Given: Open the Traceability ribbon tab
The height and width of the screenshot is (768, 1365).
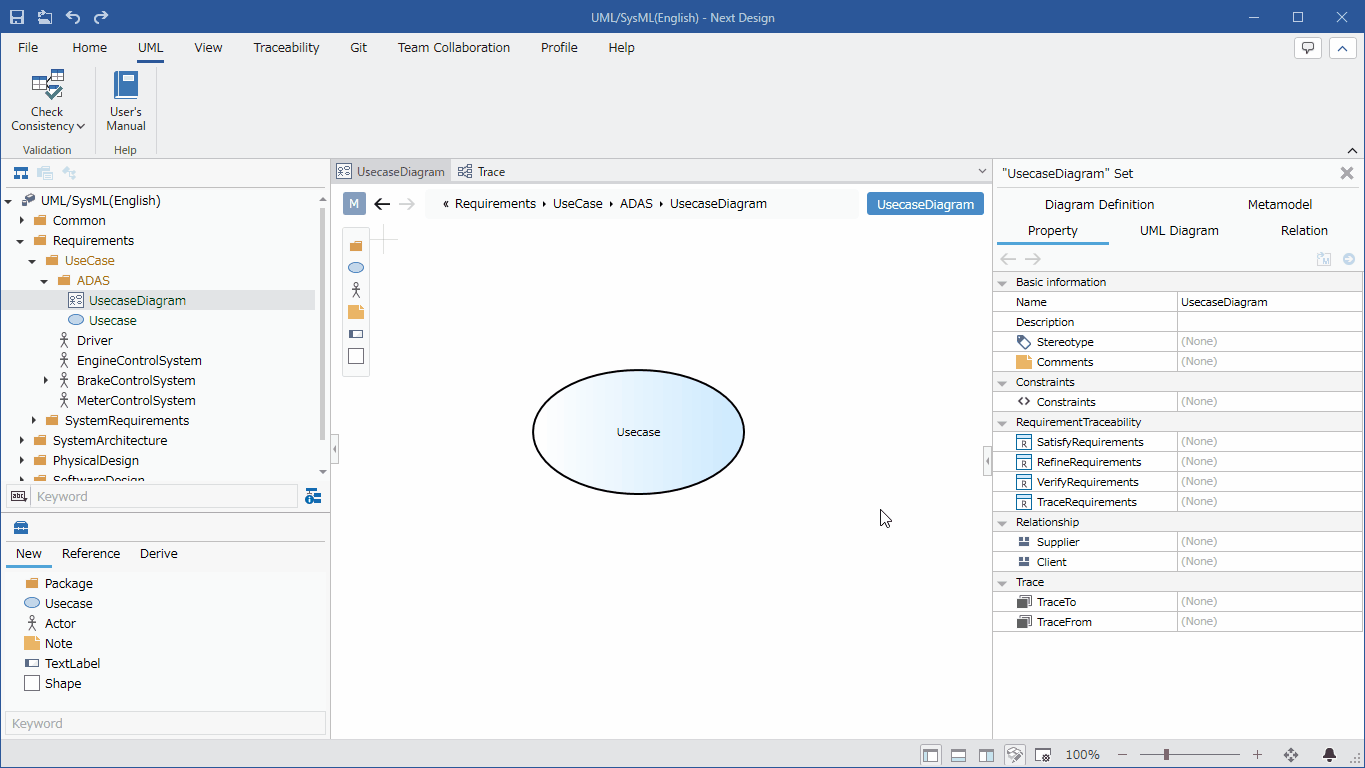Looking at the screenshot, I should coord(286,47).
